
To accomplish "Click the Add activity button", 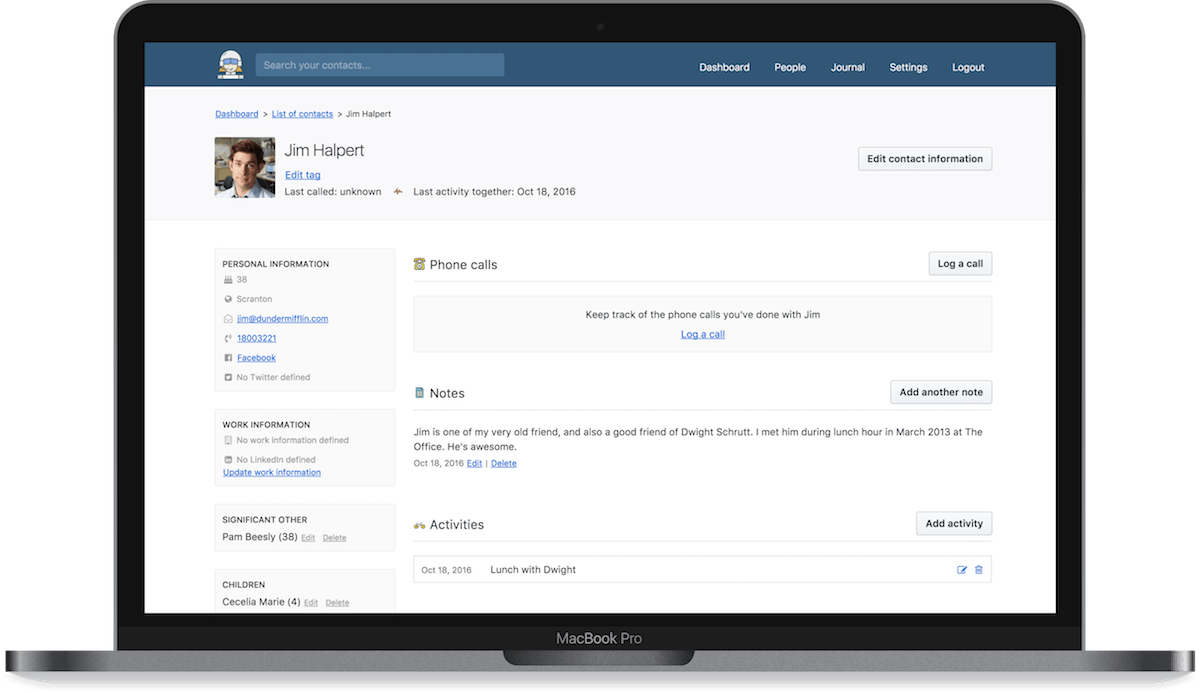I will 954,523.
